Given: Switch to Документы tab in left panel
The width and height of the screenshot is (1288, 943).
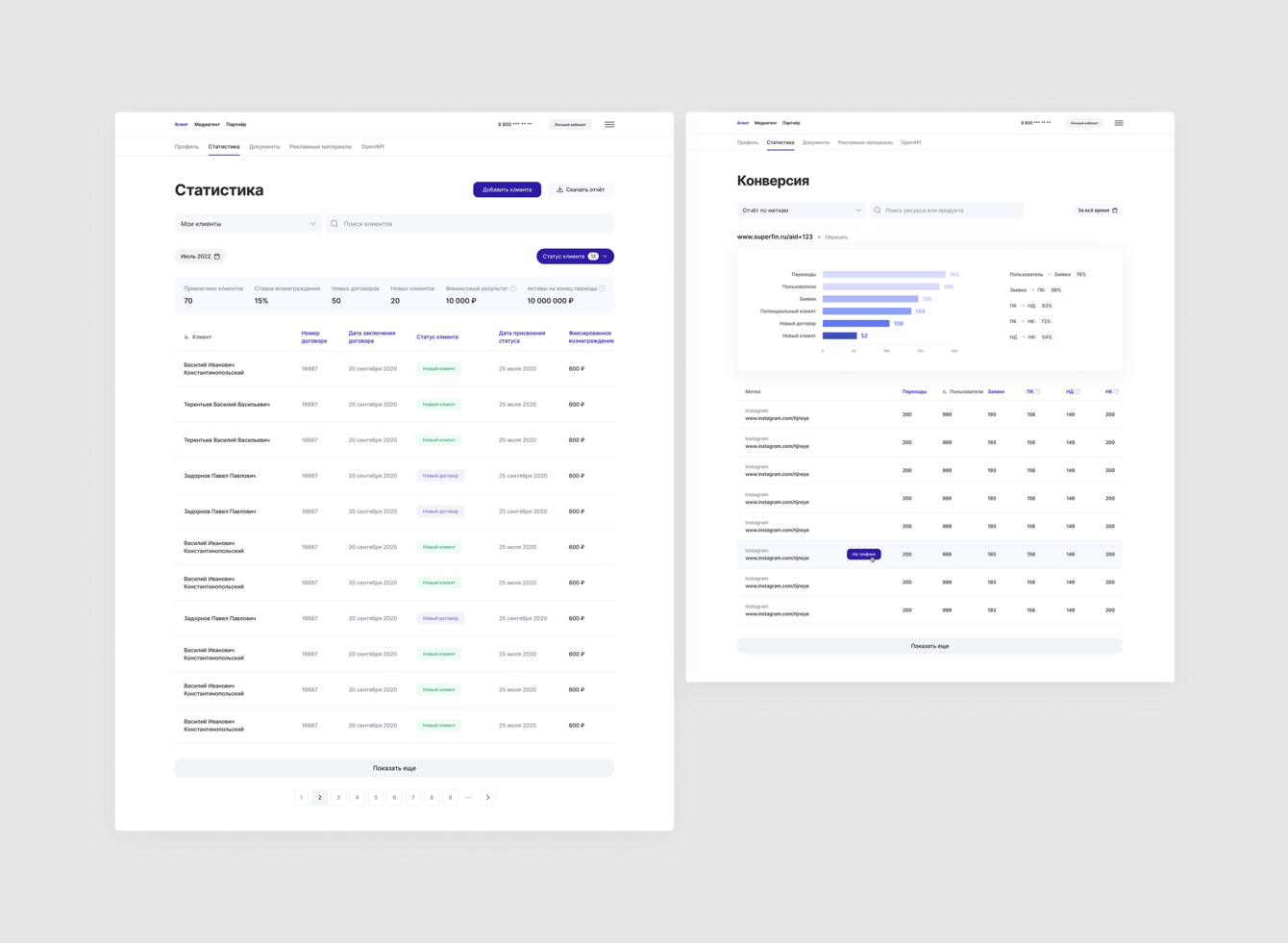Looking at the screenshot, I should pyautogui.click(x=264, y=147).
